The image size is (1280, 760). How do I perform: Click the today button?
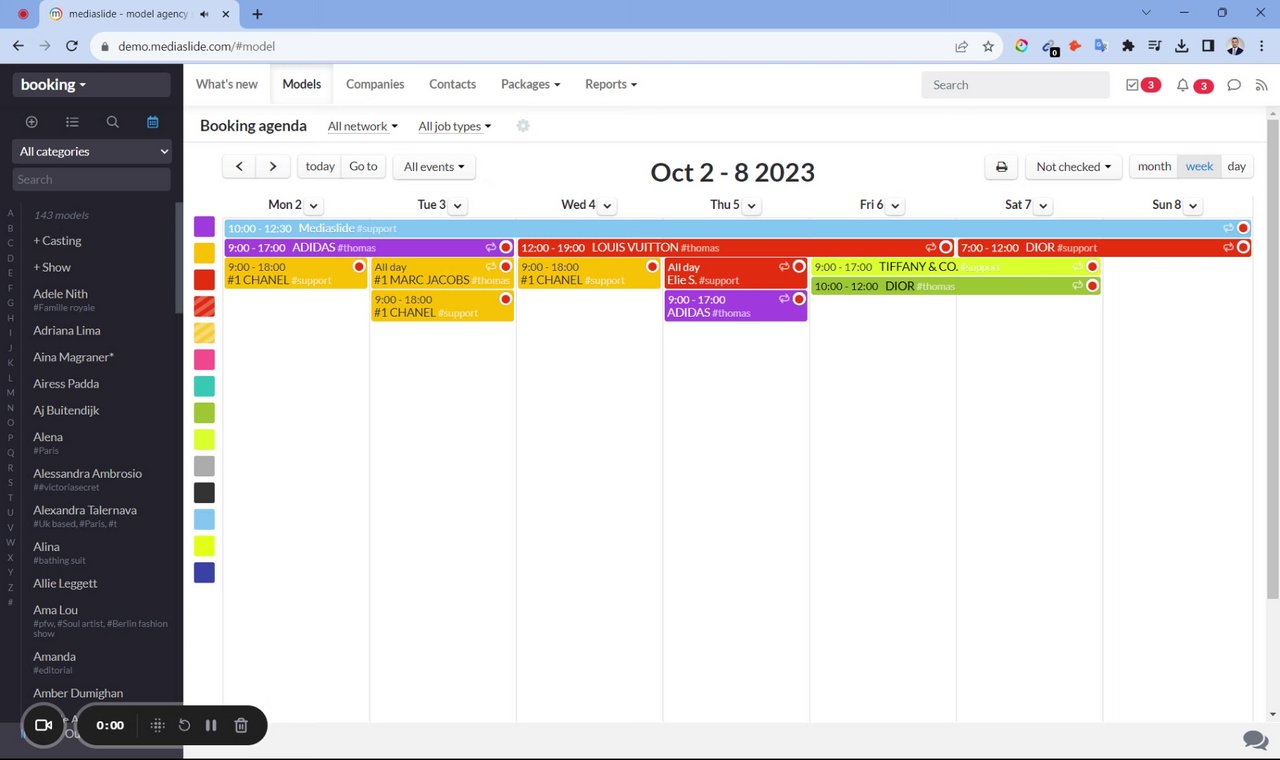[x=320, y=167]
